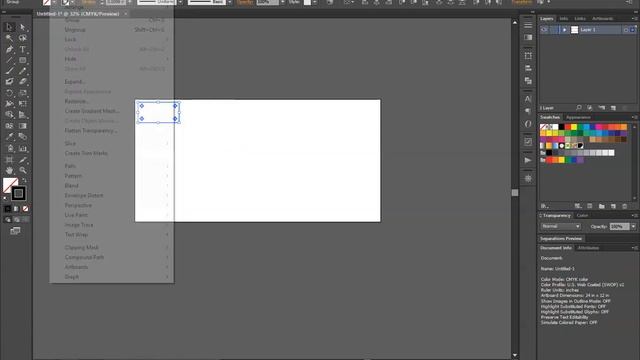Screen dimensions: 640x360
Task: Select the Paintbrush tool
Action: coord(9,71)
